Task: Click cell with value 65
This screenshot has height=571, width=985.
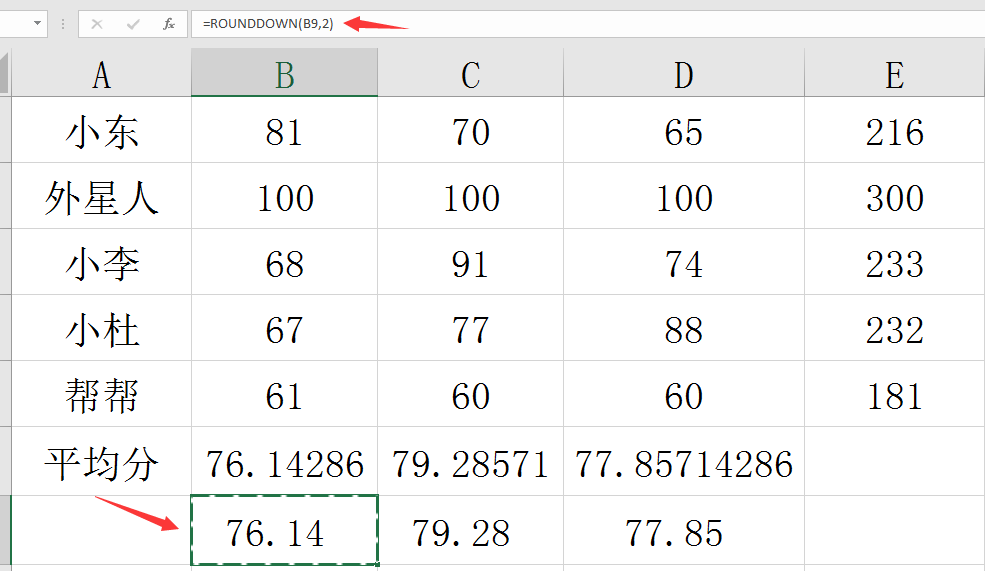Action: coord(683,130)
